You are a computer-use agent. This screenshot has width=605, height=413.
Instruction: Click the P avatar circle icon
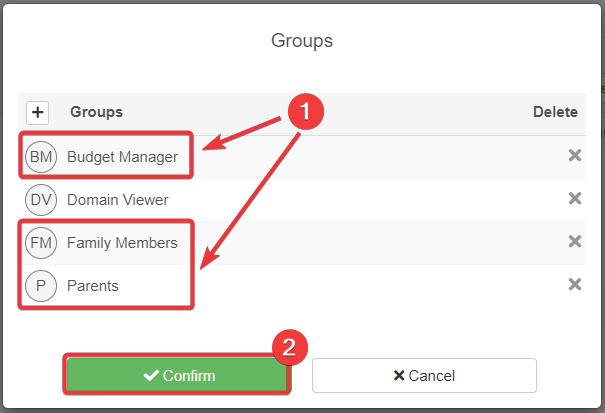point(41,286)
